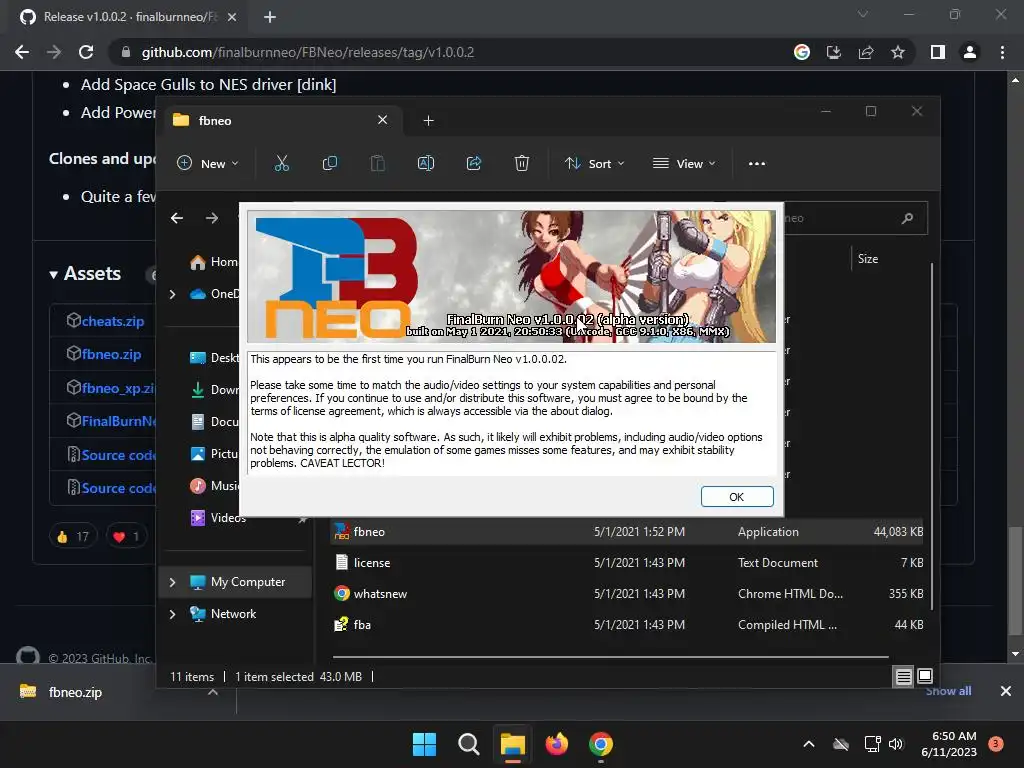Click the Paste icon in File Explorer toolbar
This screenshot has width=1024, height=768.
[x=377, y=163]
